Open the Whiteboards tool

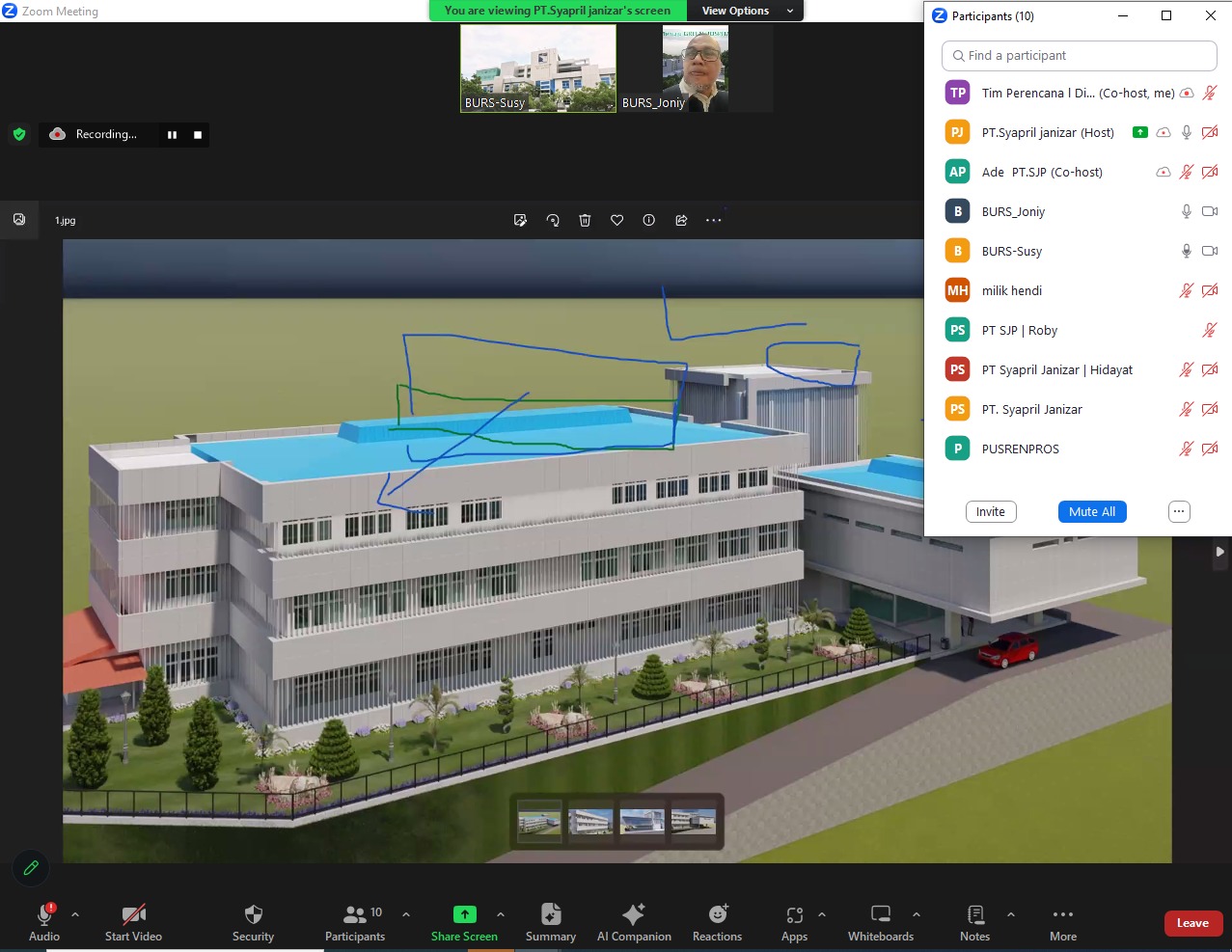880,922
